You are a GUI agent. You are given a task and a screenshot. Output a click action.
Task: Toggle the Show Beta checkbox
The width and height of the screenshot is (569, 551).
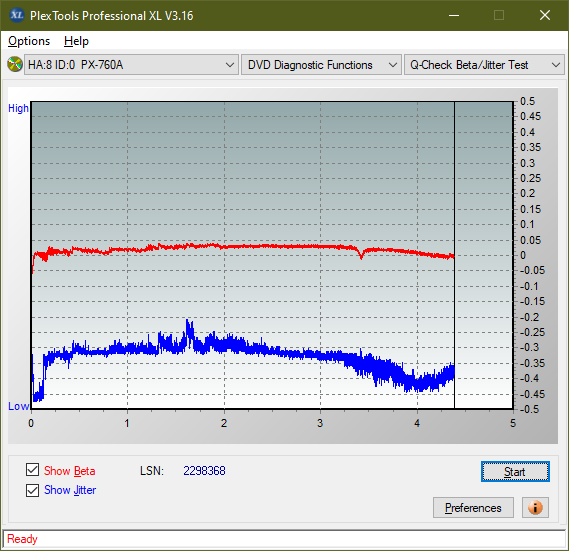click(32, 469)
